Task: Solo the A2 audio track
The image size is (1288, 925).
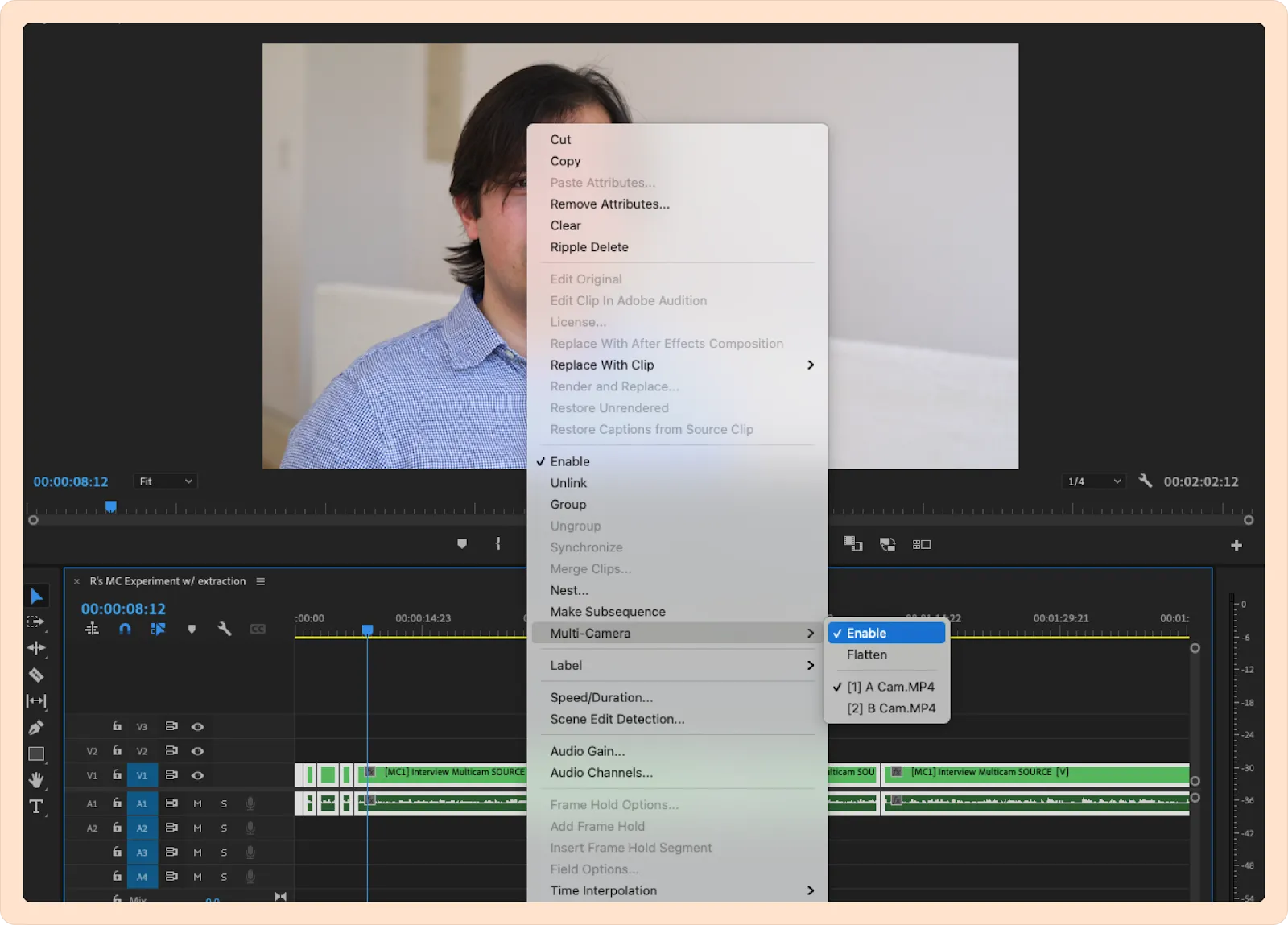Action: (x=224, y=828)
